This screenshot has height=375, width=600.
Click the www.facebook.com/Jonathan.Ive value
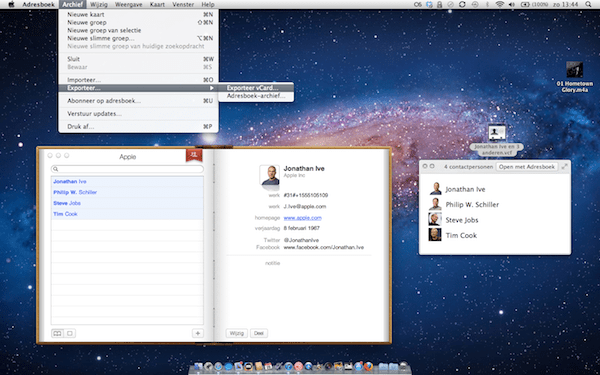click(x=324, y=248)
